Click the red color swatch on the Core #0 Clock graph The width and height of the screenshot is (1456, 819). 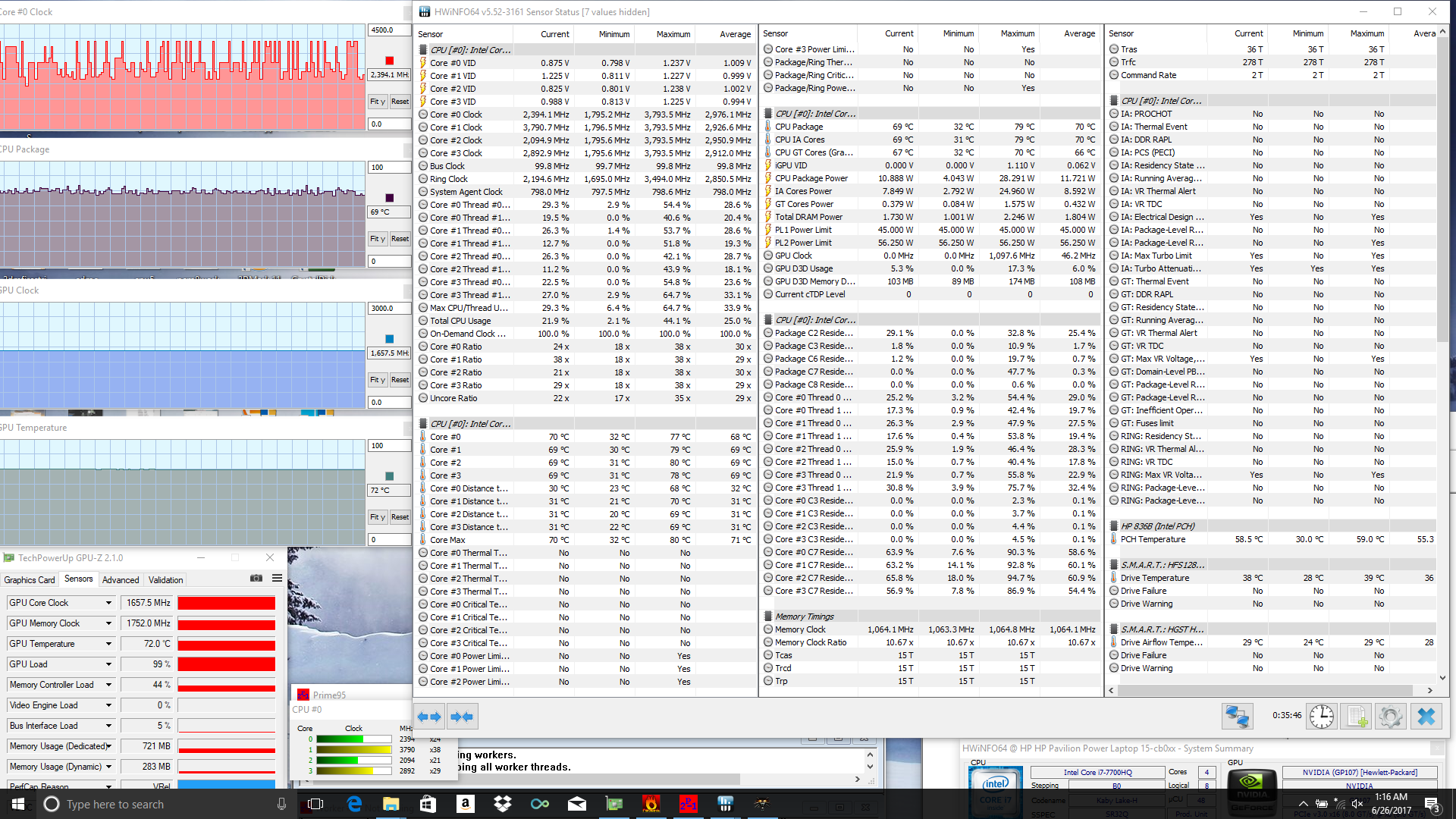point(390,61)
